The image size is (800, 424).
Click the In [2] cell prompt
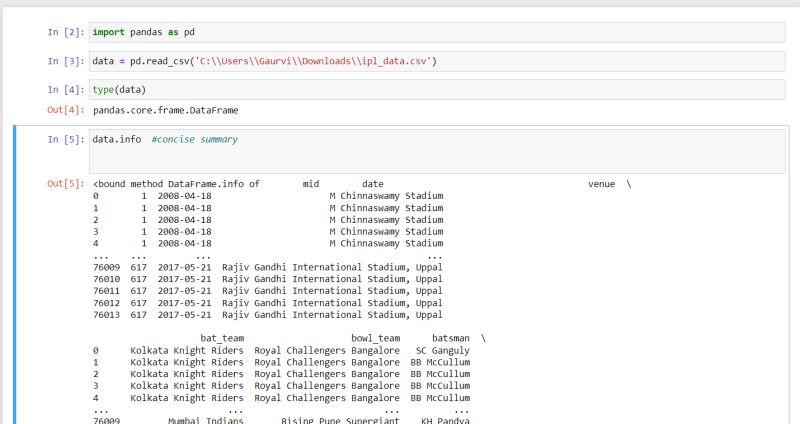pos(66,32)
